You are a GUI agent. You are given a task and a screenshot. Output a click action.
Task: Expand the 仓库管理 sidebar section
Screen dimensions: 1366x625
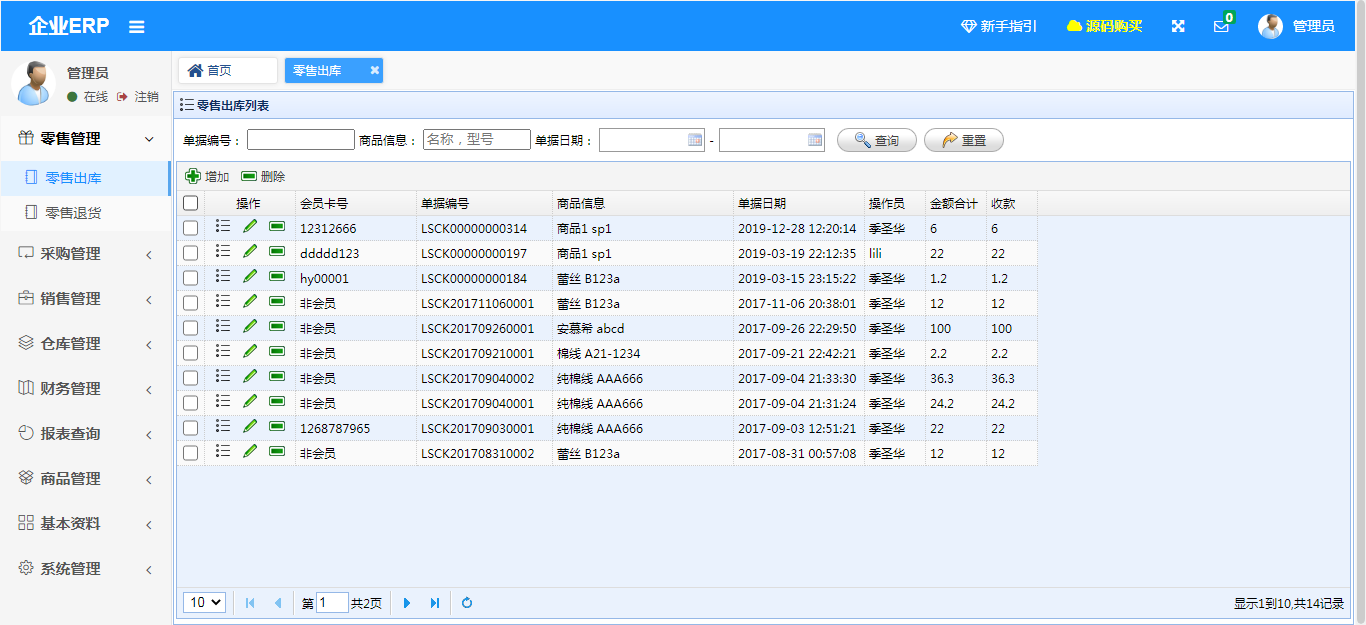pyautogui.click(x=85, y=344)
